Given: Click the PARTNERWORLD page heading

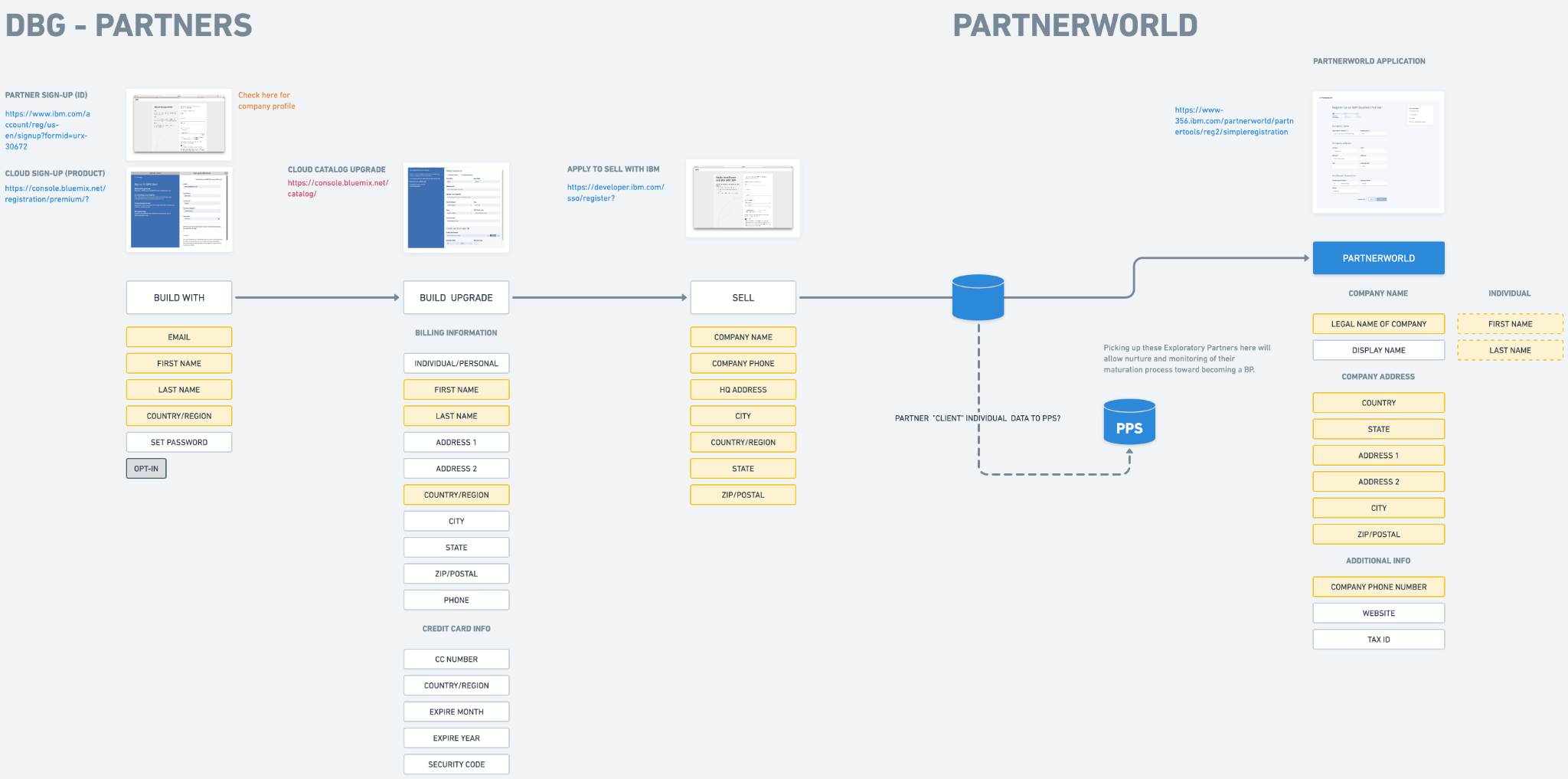Looking at the screenshot, I should [1075, 25].
